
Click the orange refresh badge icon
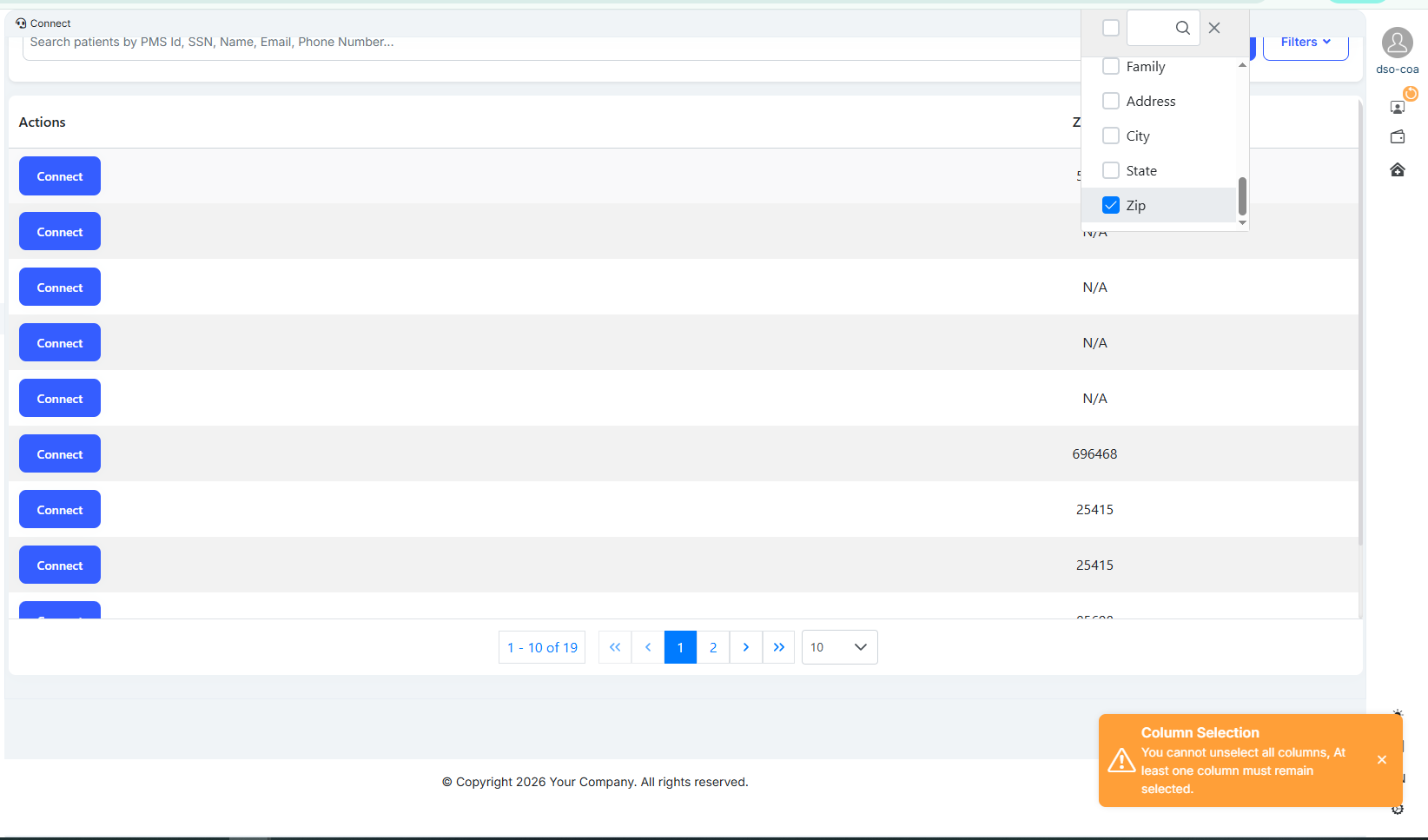(1411, 94)
